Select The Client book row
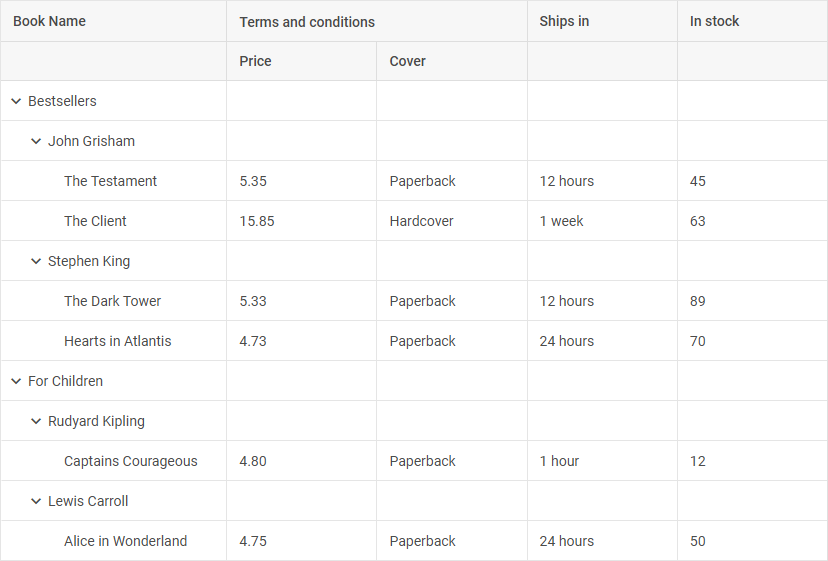 (96, 221)
